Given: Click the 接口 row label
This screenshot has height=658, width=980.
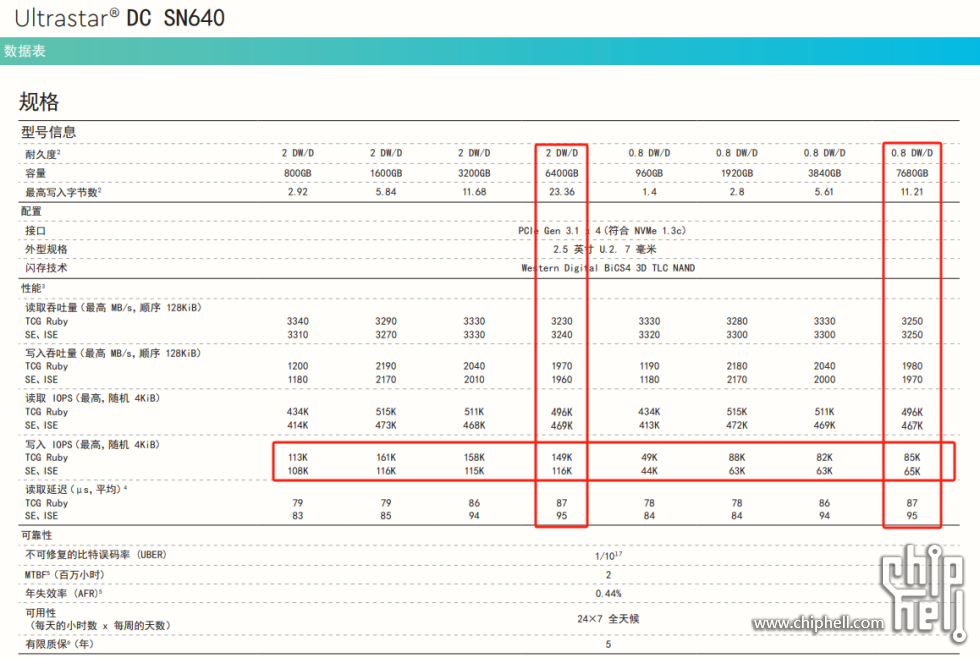Looking at the screenshot, I should 36,231.
